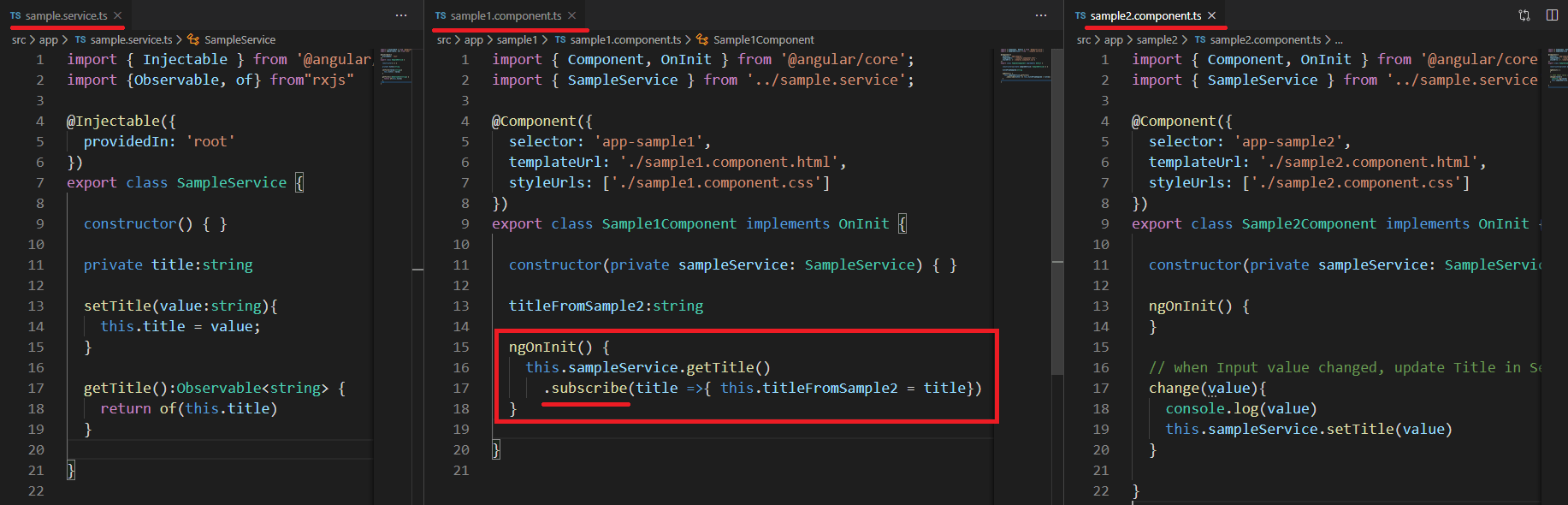Image resolution: width=1568 pixels, height=505 pixels.
Task: Open 'sample1' folder breadcrumb
Action: (x=517, y=39)
